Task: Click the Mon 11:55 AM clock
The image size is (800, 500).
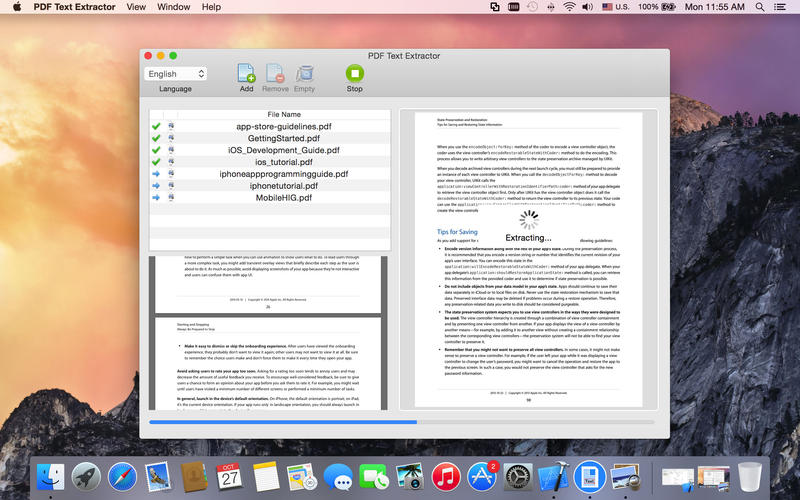Action: coord(714,7)
